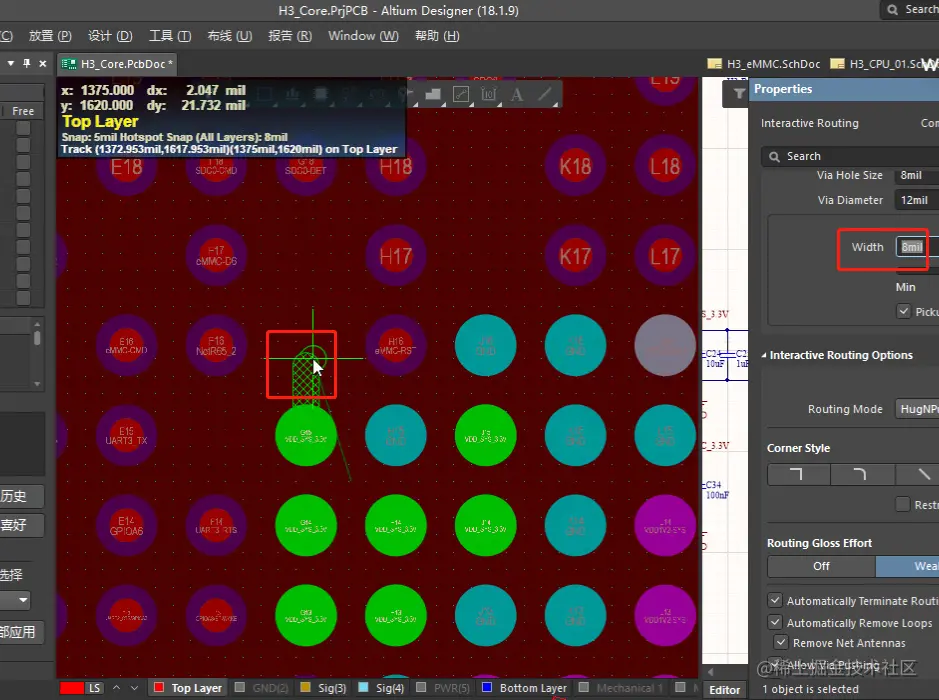The height and width of the screenshot is (700, 939).
Task: Click pad E15 UART3_TX on the board
Action: pyautogui.click(x=126, y=435)
